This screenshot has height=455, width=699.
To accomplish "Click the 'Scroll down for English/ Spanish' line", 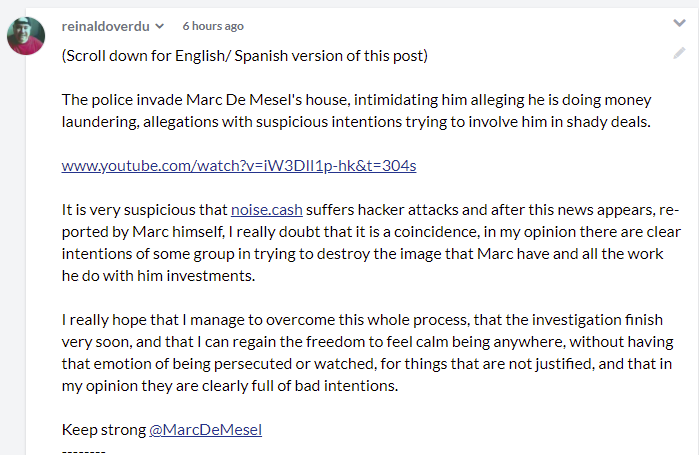I will coord(245,56).
